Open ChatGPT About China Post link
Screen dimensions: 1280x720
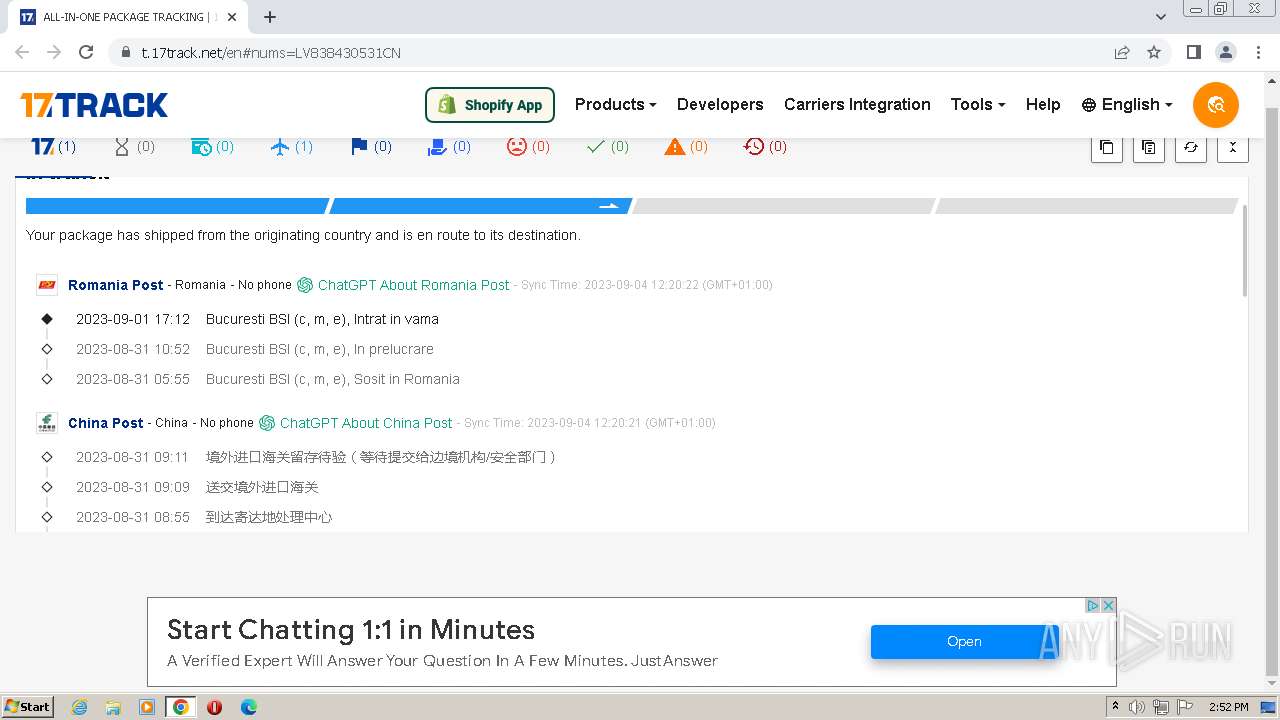point(356,423)
